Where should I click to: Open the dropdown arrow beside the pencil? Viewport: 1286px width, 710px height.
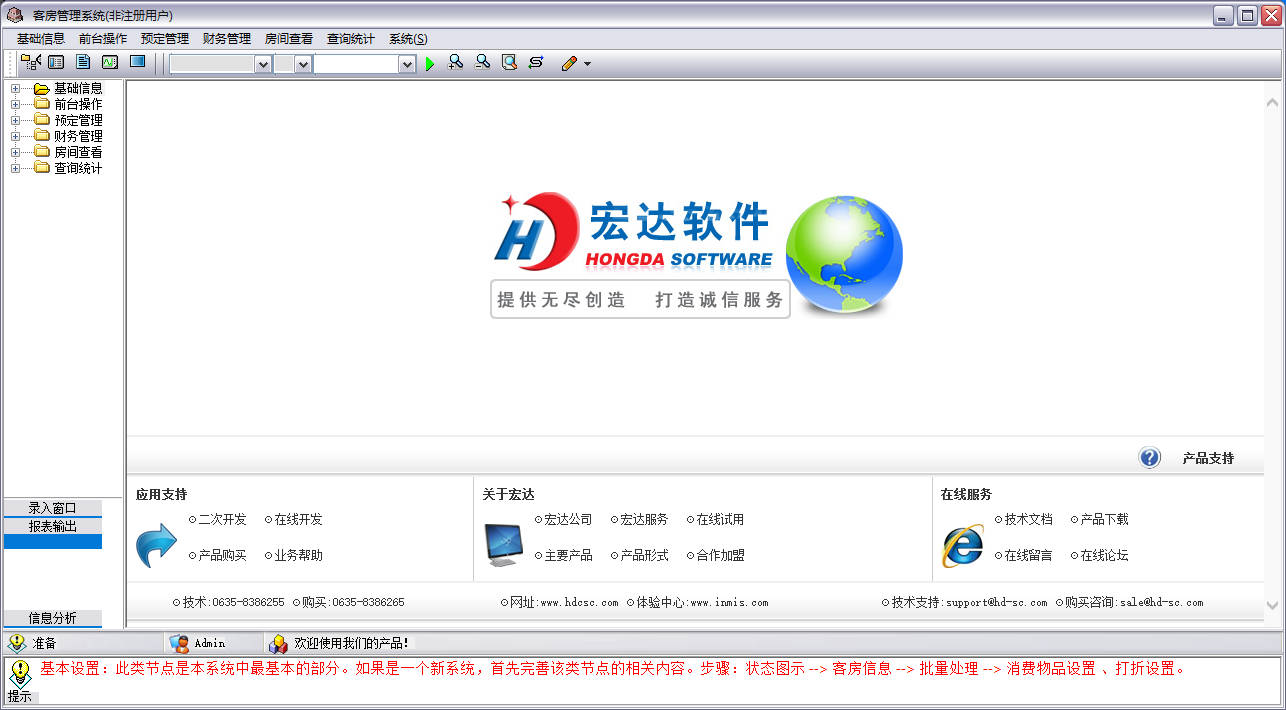click(x=587, y=64)
